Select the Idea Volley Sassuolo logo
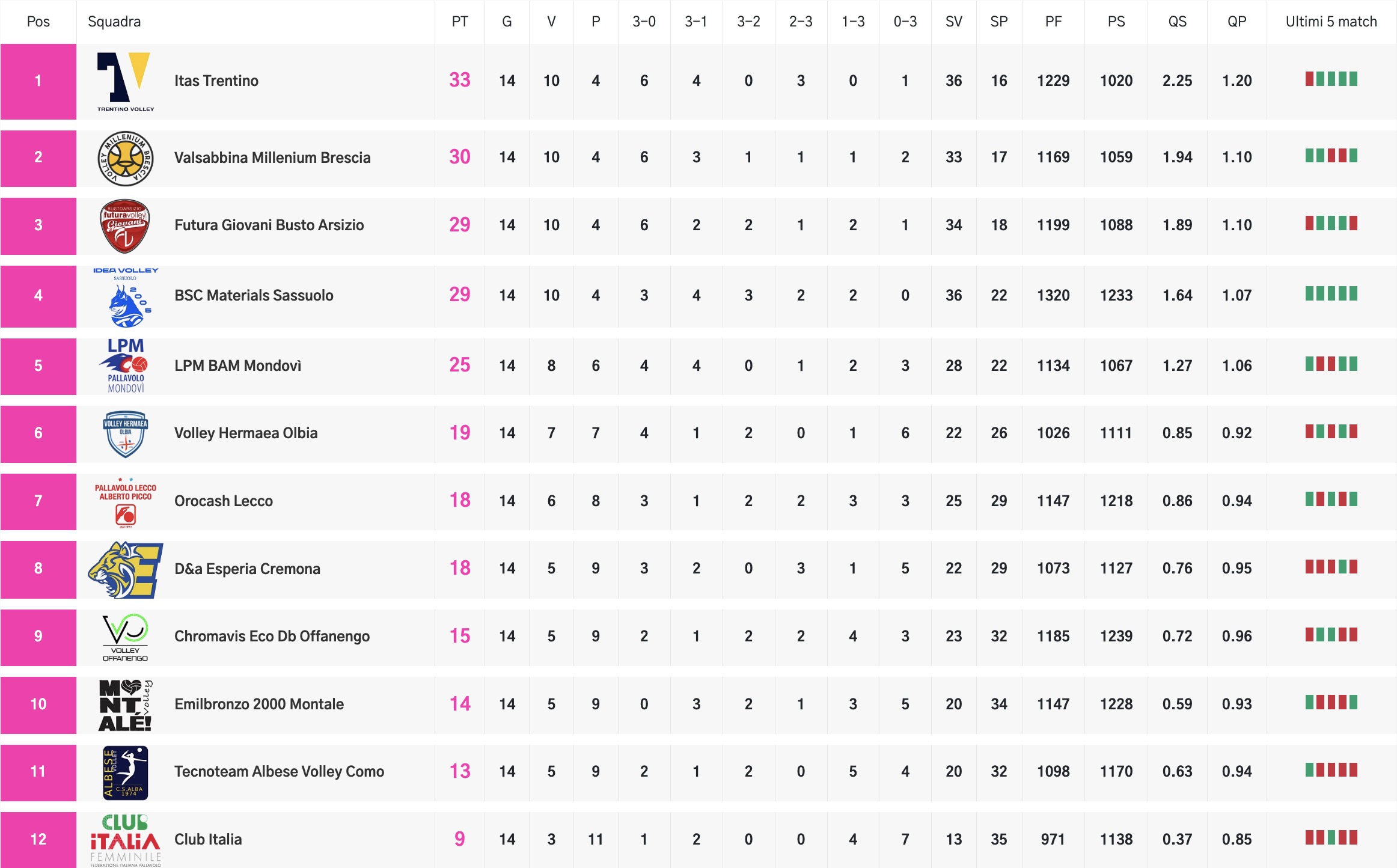 click(126, 296)
